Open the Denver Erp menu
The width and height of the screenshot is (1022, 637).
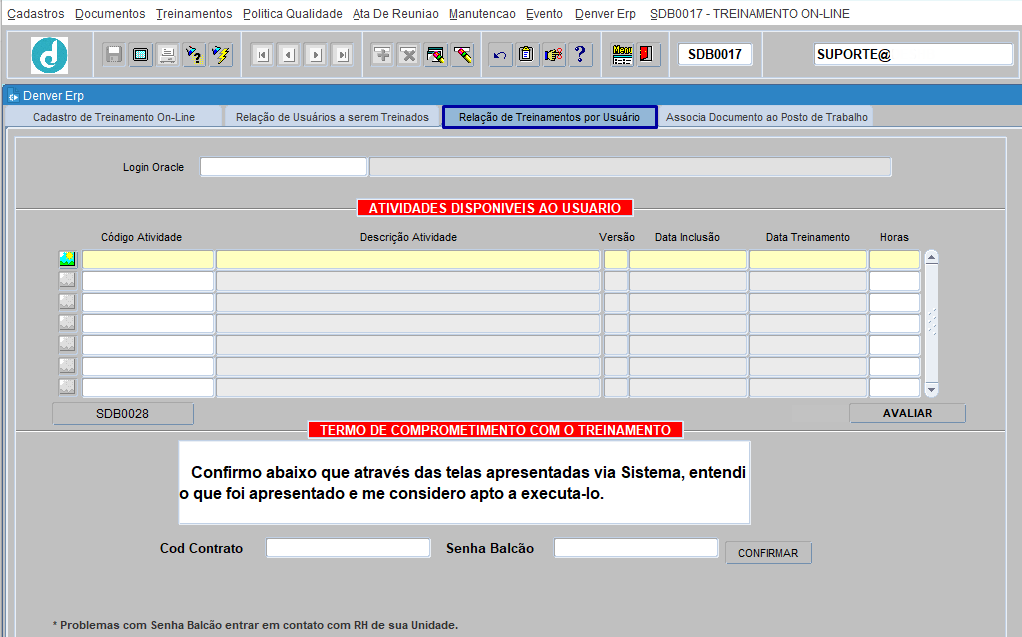pyautogui.click(x=606, y=14)
